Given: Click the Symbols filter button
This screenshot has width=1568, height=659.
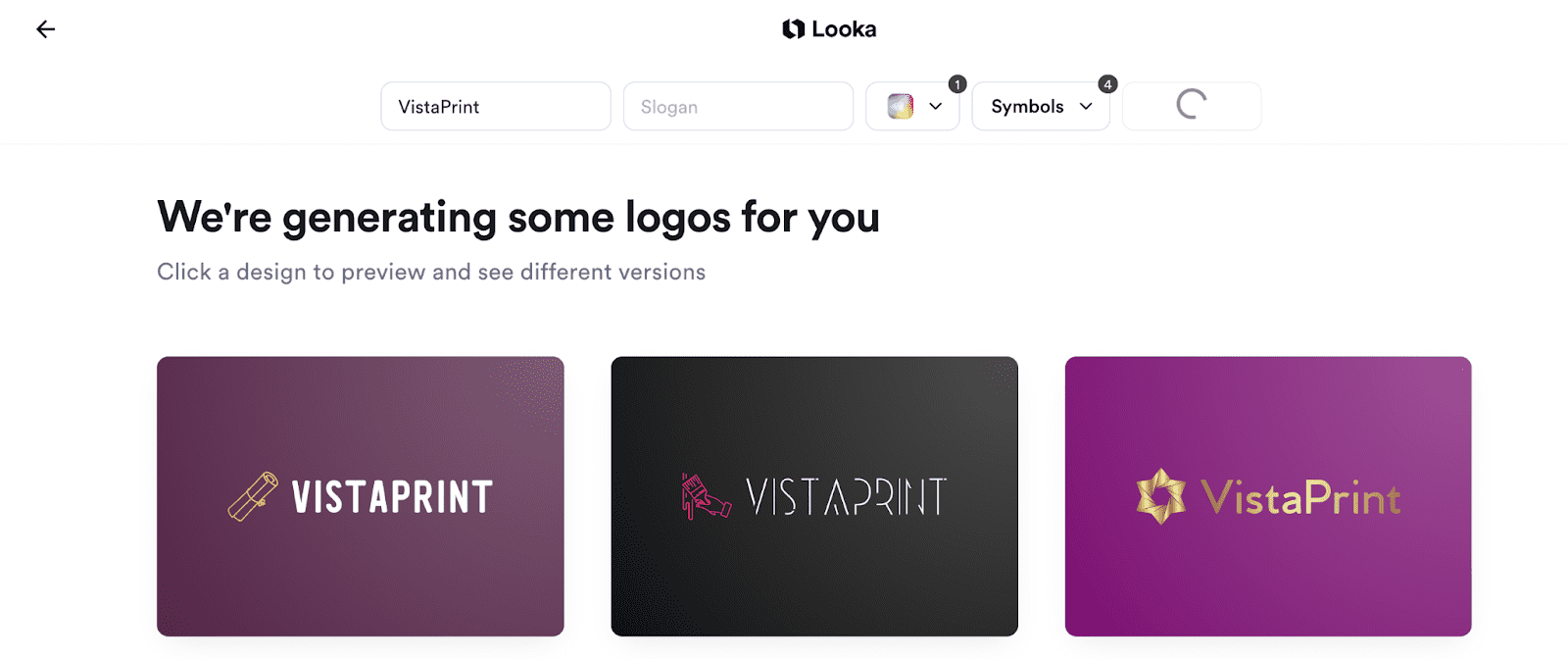Looking at the screenshot, I should pyautogui.click(x=1028, y=106).
